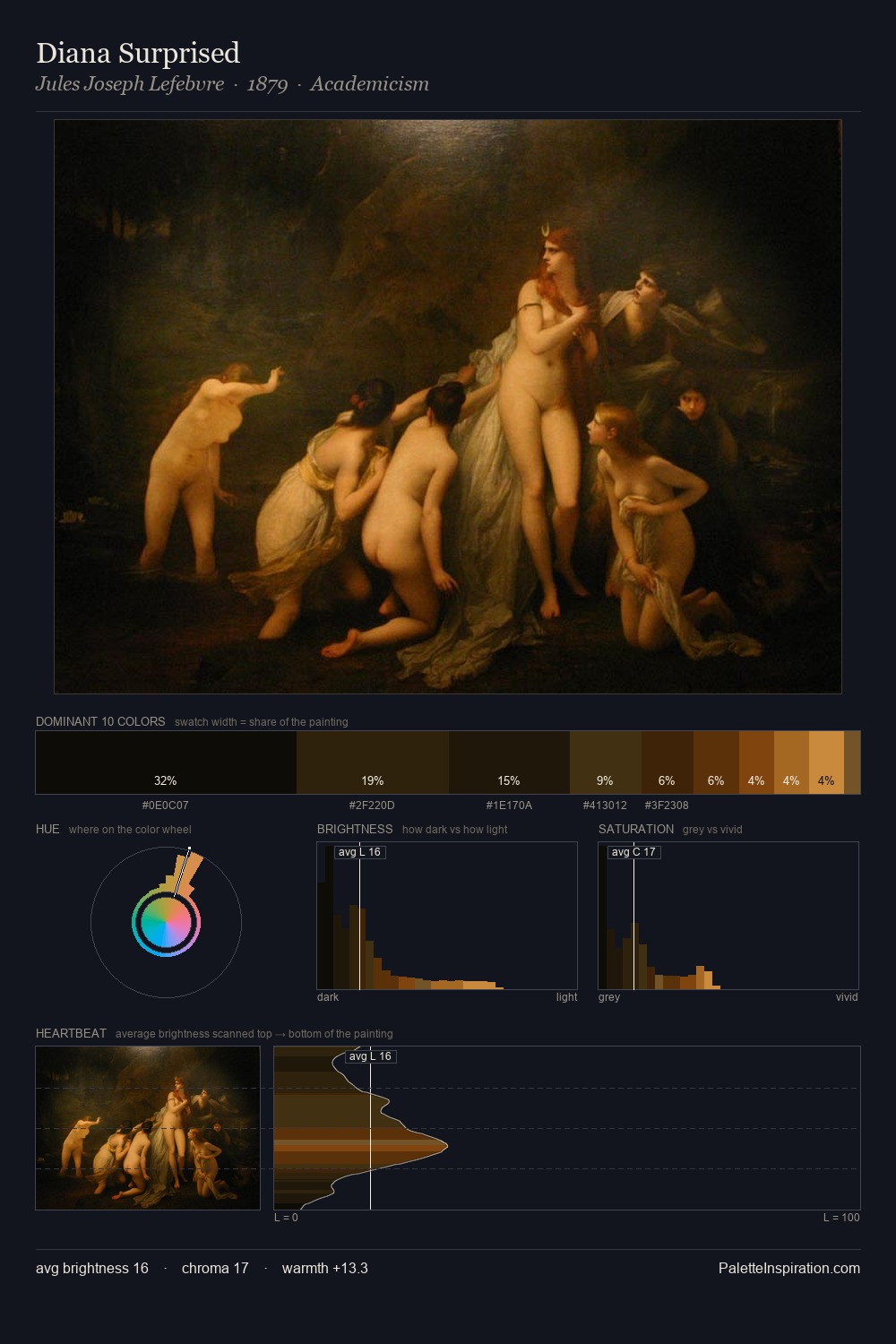Click the style label "Academicism"

[369, 84]
